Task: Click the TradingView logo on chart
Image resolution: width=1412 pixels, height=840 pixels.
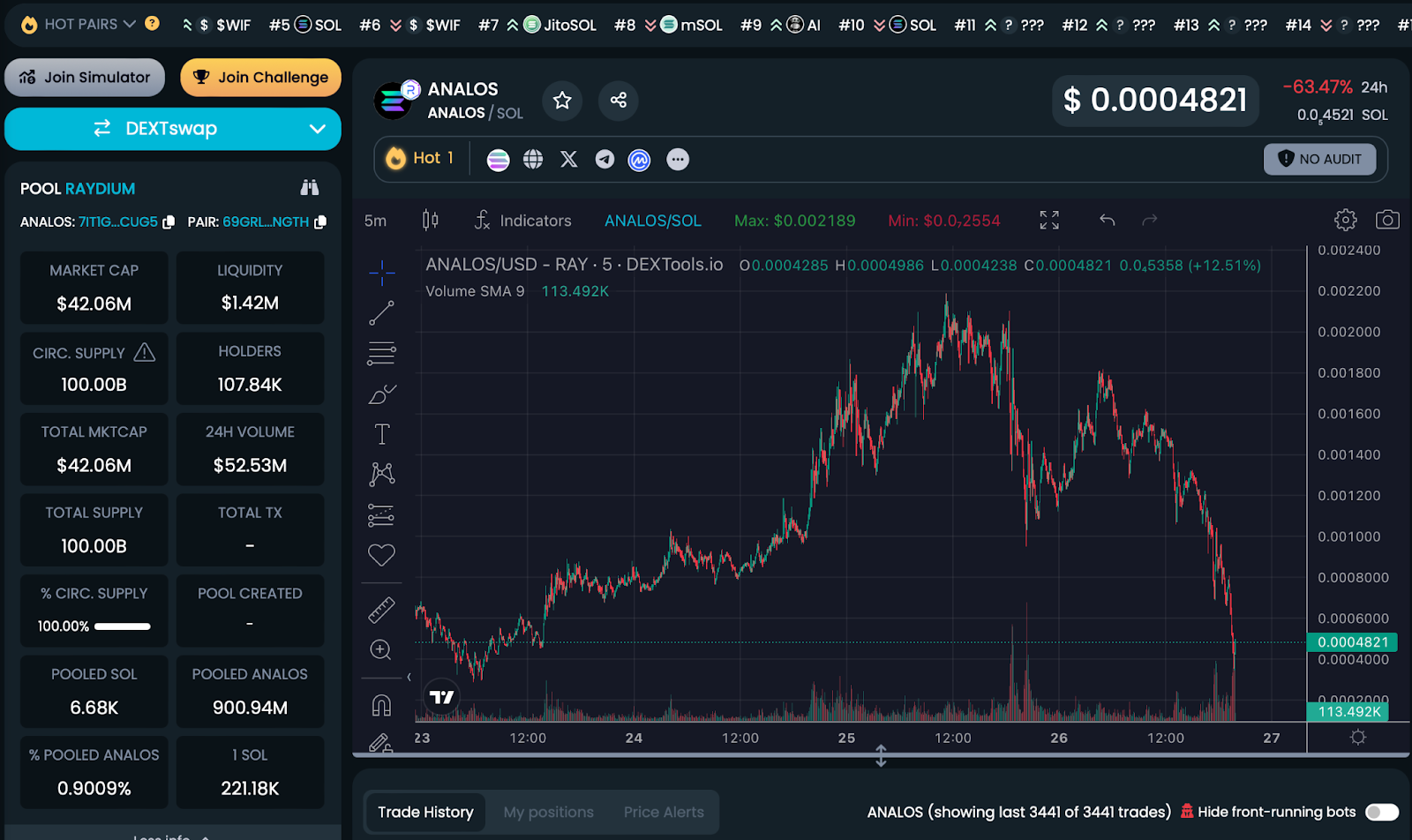Action: click(442, 697)
